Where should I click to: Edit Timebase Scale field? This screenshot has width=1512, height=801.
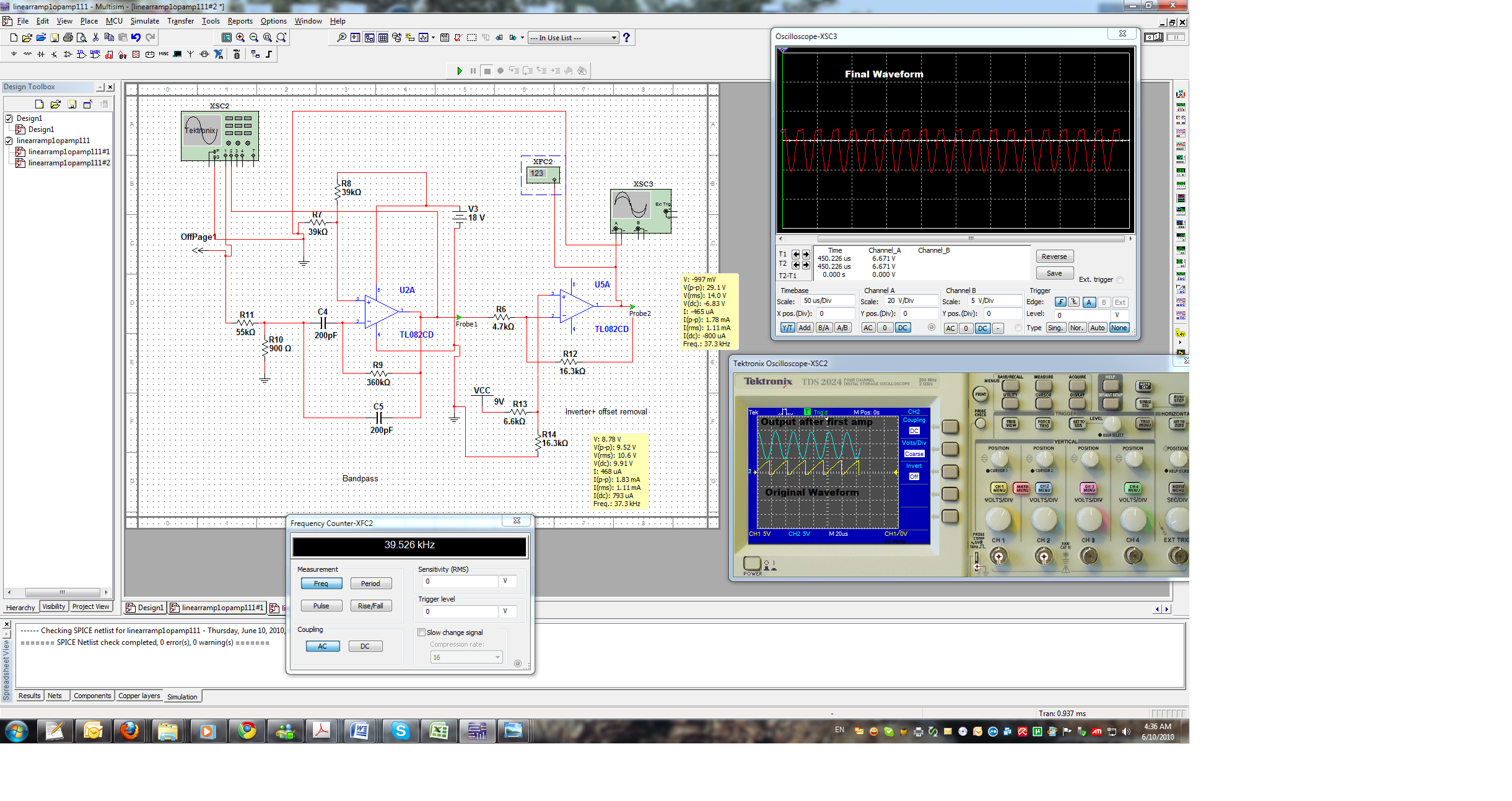click(x=828, y=301)
